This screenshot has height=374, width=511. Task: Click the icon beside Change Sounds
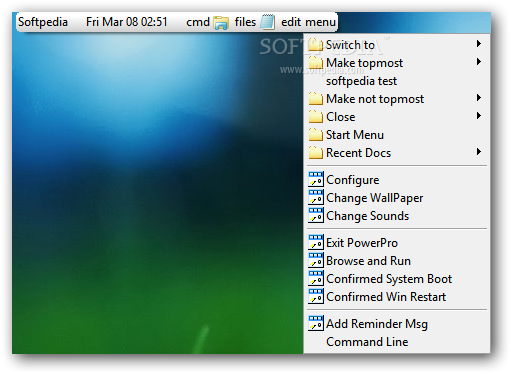coord(316,215)
